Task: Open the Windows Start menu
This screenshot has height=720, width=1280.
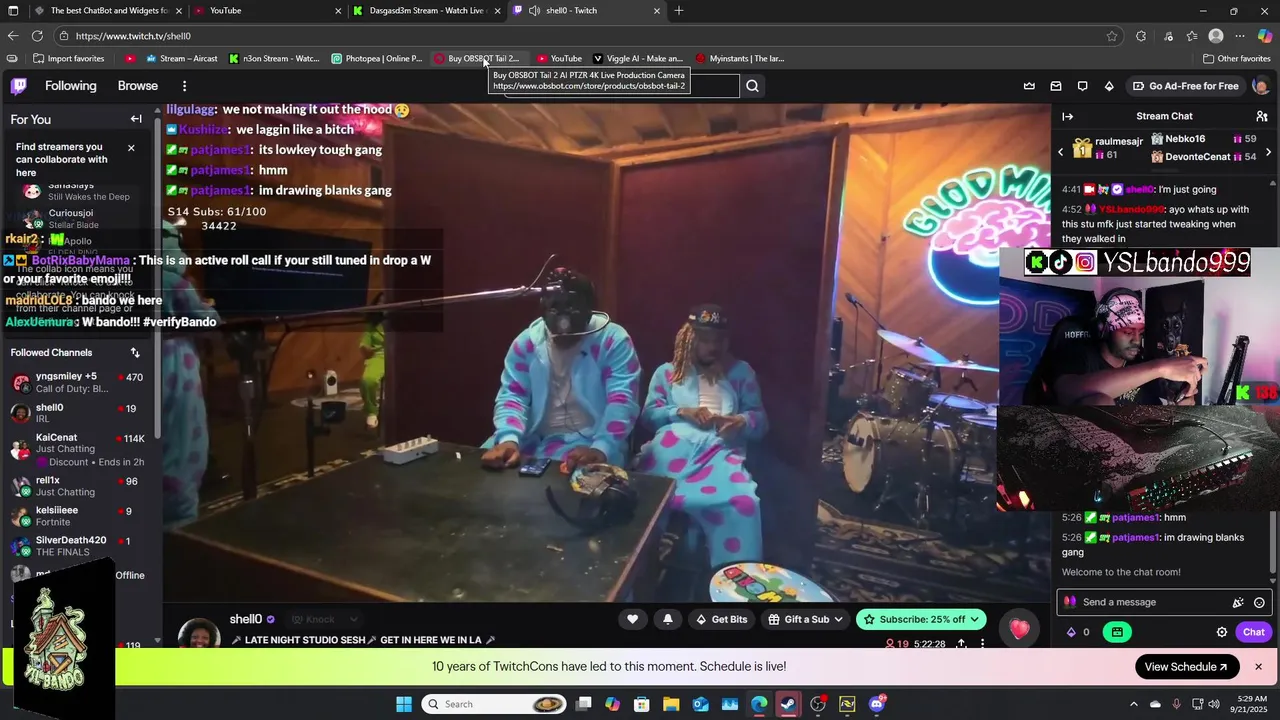Action: [404, 704]
